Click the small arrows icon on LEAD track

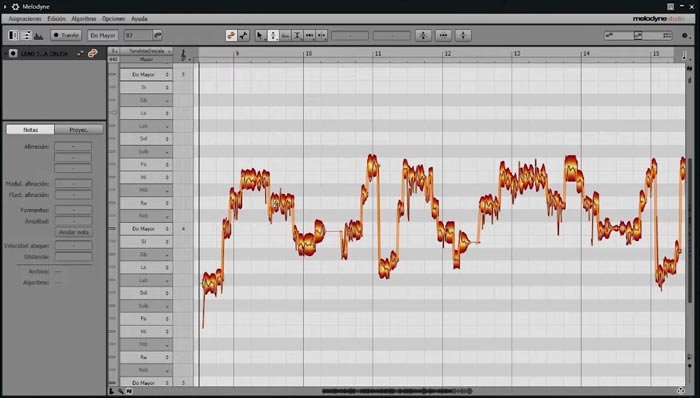coord(80,53)
